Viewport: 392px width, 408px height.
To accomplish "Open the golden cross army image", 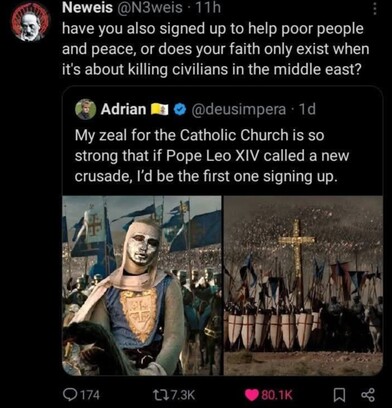I will (303, 285).
